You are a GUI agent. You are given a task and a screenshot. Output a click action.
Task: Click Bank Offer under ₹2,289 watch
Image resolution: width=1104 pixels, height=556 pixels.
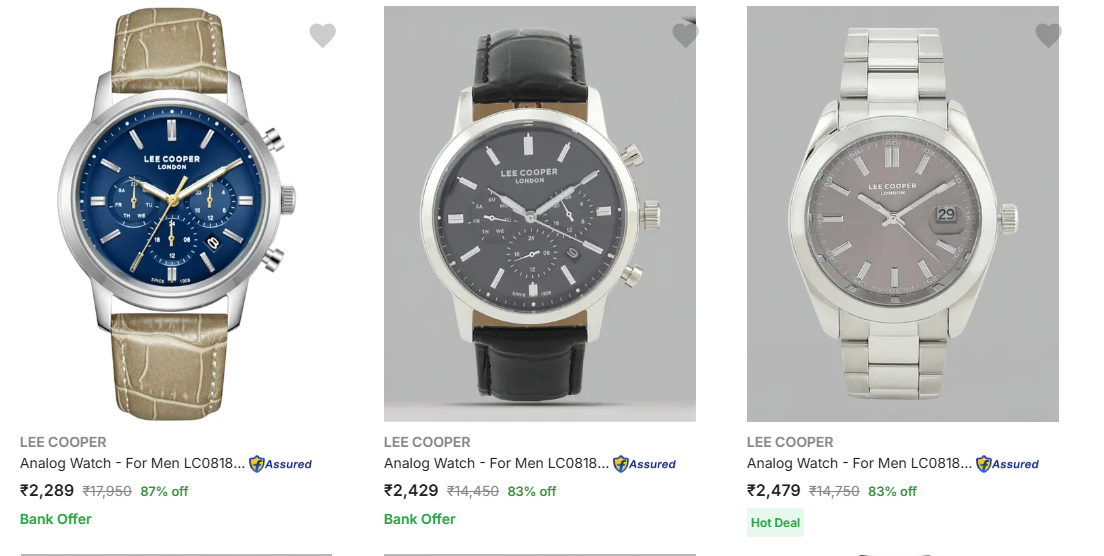click(56, 519)
